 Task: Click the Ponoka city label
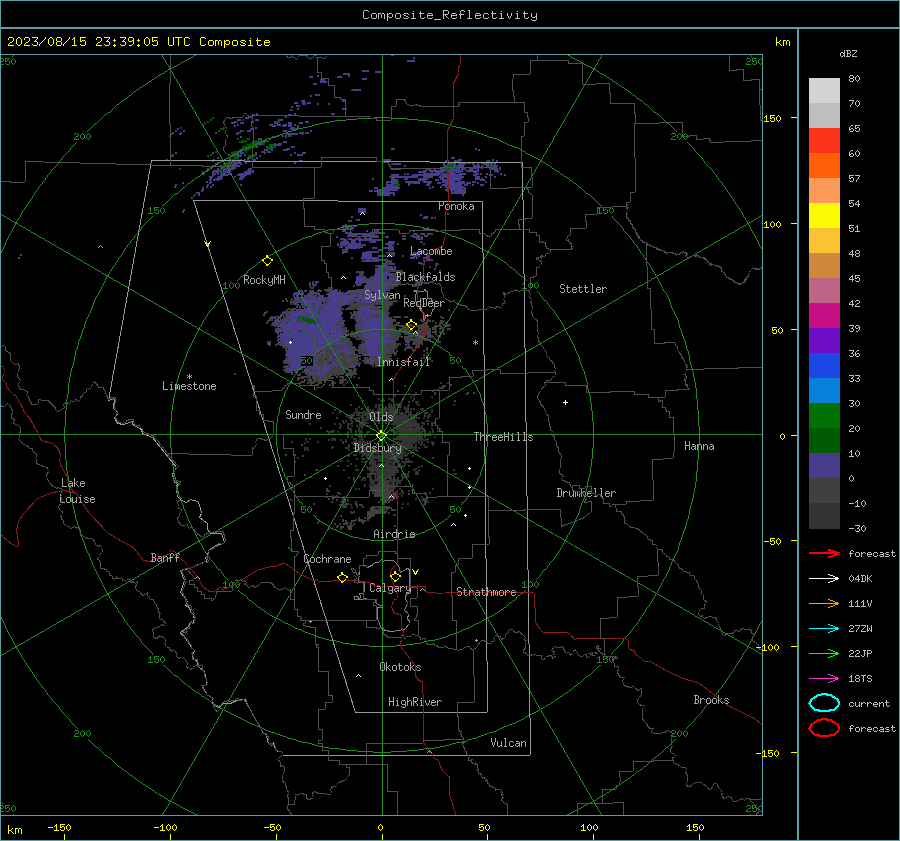pos(456,206)
